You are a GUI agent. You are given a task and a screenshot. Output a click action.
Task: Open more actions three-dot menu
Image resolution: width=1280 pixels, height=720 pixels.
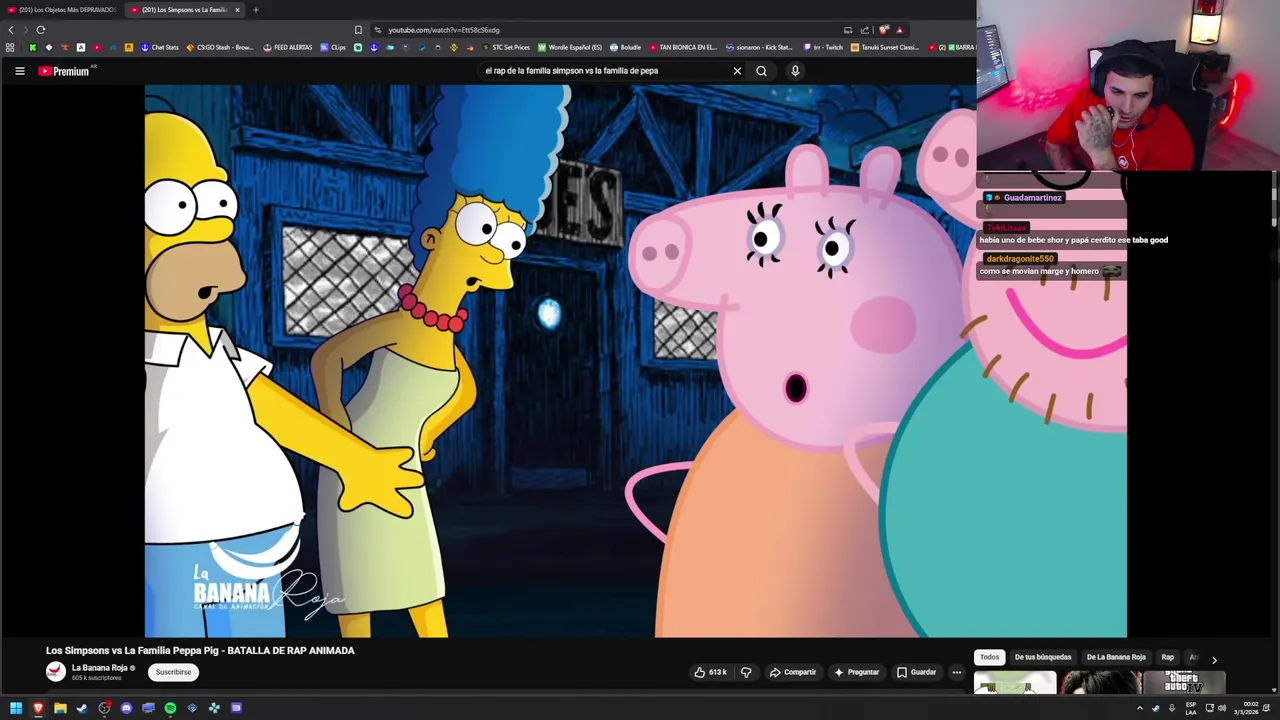pyautogui.click(x=957, y=672)
